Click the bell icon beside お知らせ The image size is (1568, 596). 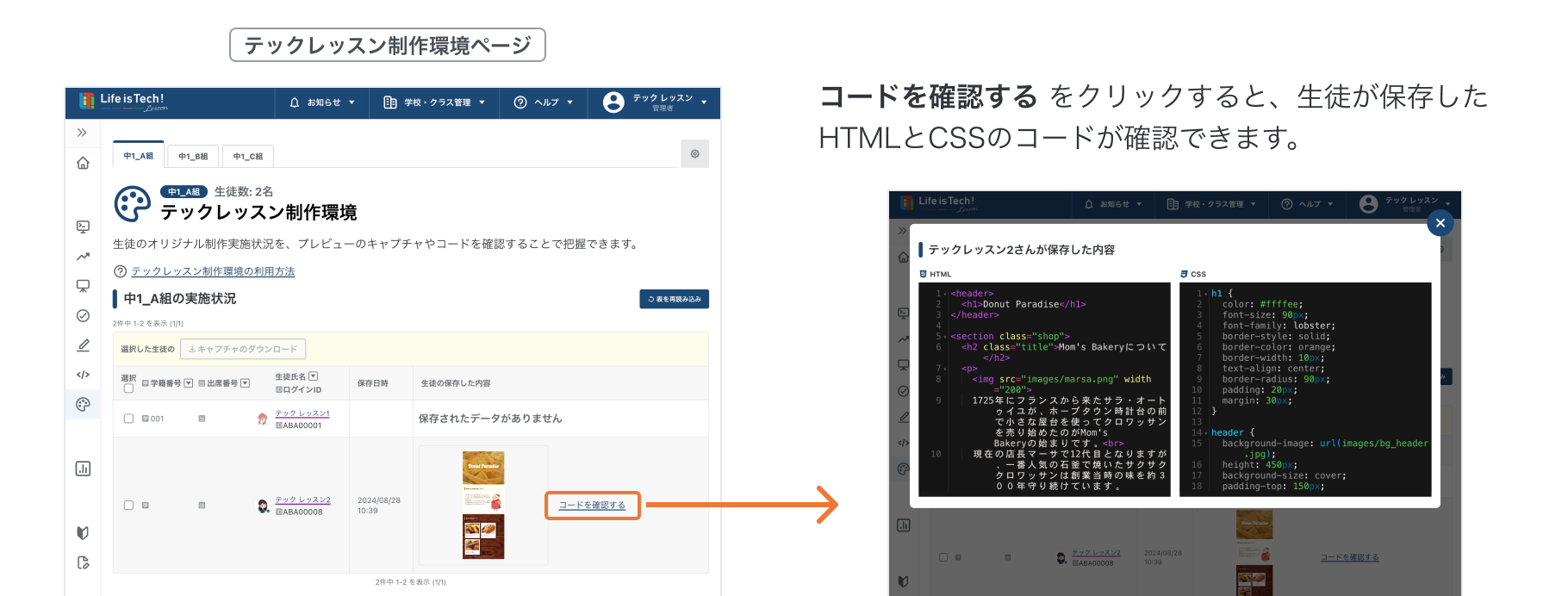point(295,102)
